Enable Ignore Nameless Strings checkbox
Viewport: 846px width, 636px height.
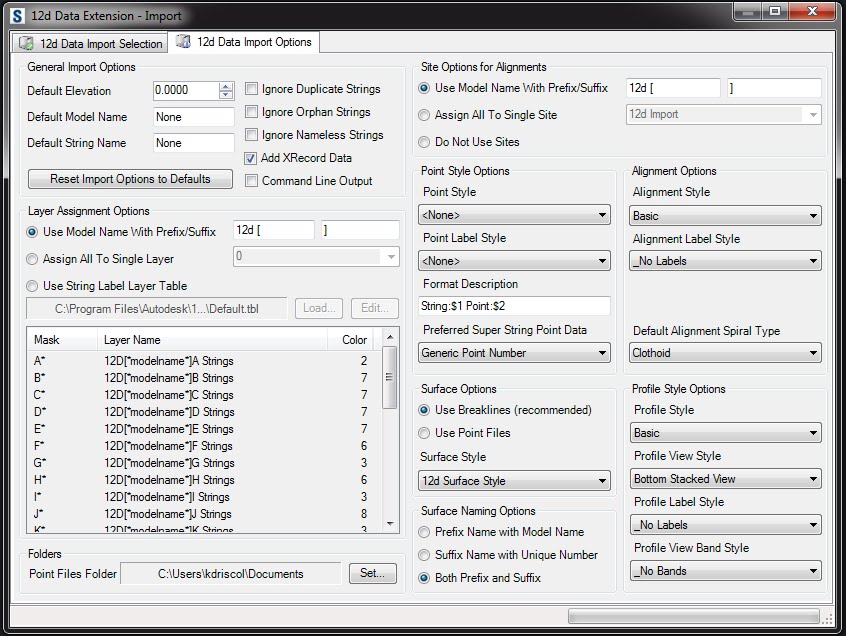(251, 134)
